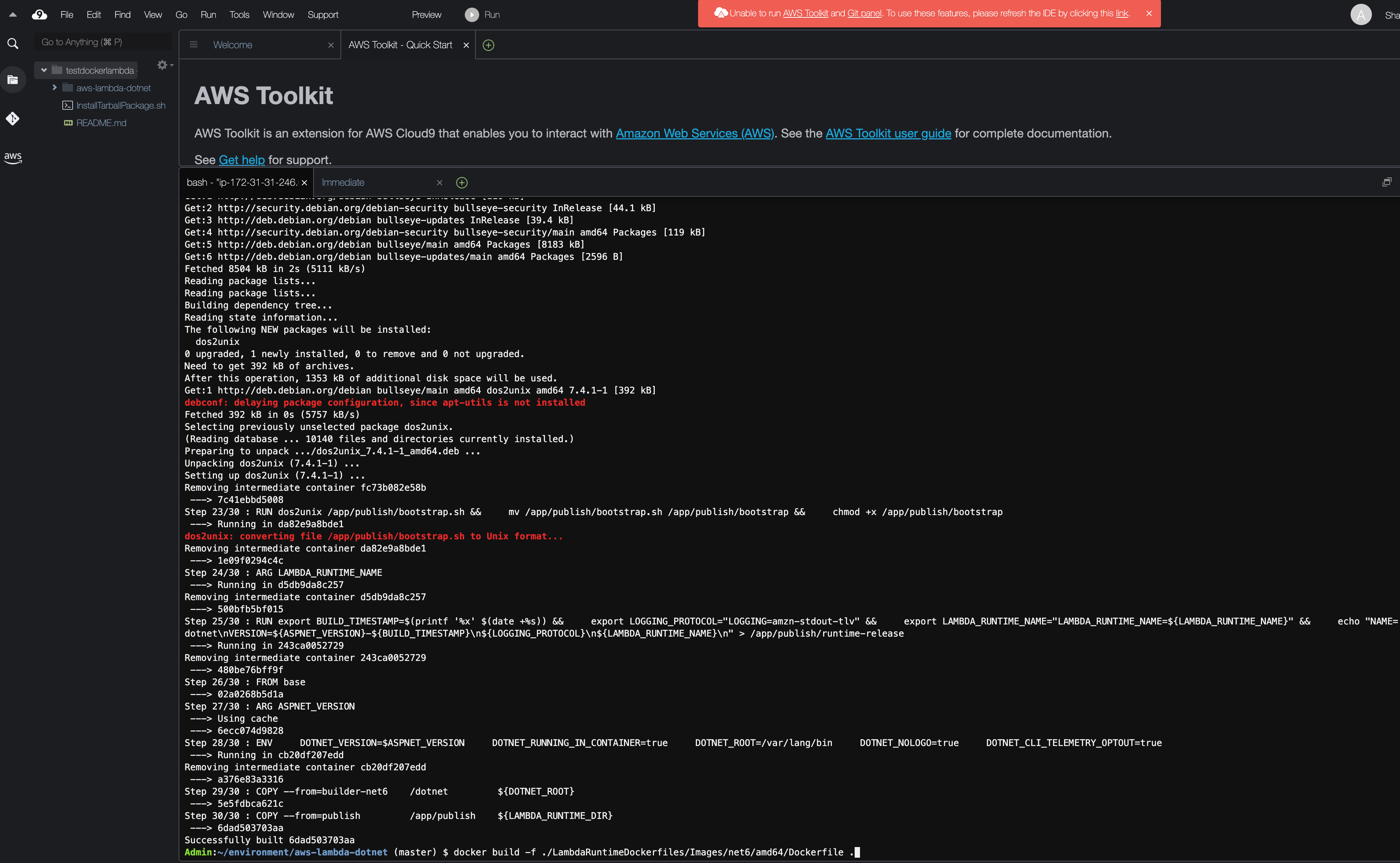Click the Cloud9 logo icon in menu bar
Screen dimensions: 1400x863
click(x=40, y=15)
